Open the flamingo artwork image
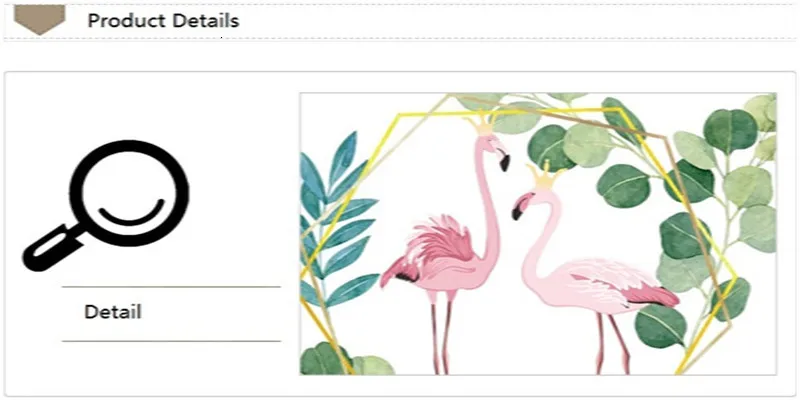 (x=538, y=234)
